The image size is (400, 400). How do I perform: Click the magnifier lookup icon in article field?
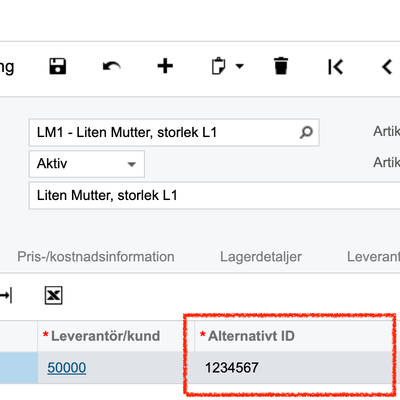(306, 132)
